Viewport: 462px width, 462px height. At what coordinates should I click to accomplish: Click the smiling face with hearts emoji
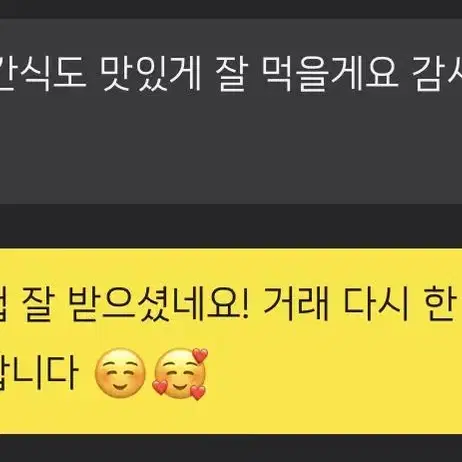[180, 374]
